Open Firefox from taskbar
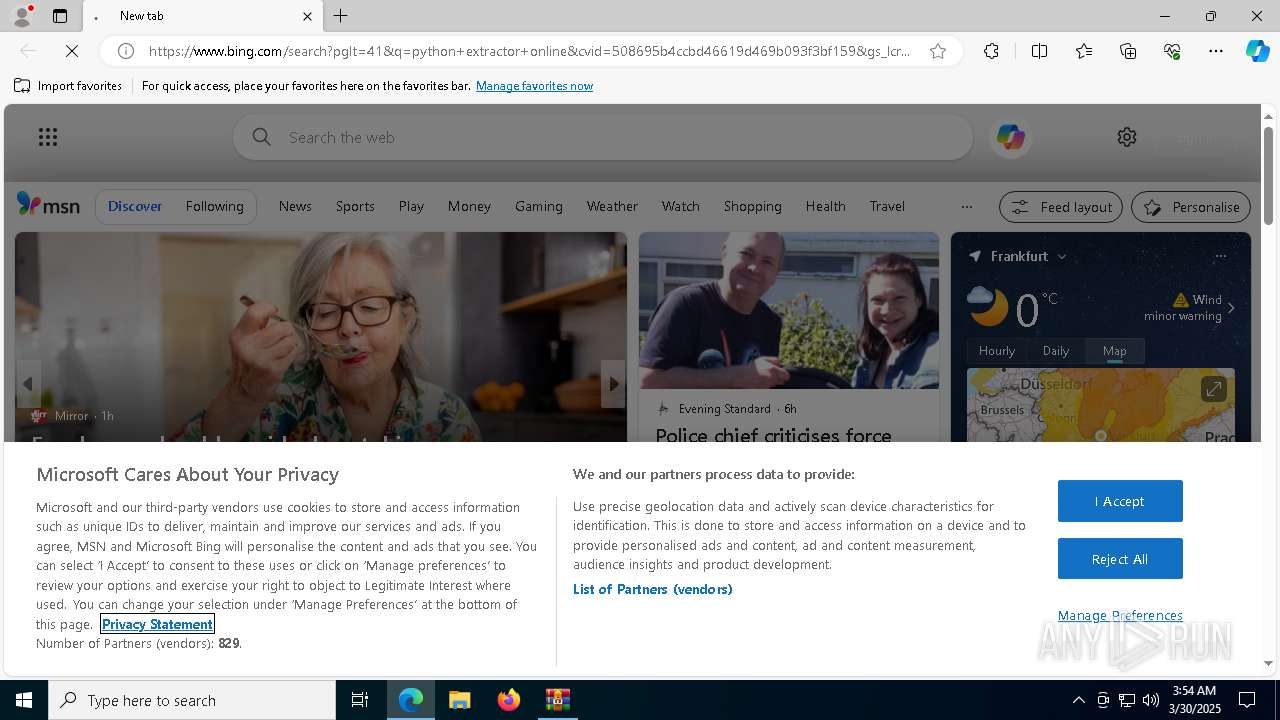 tap(509, 700)
